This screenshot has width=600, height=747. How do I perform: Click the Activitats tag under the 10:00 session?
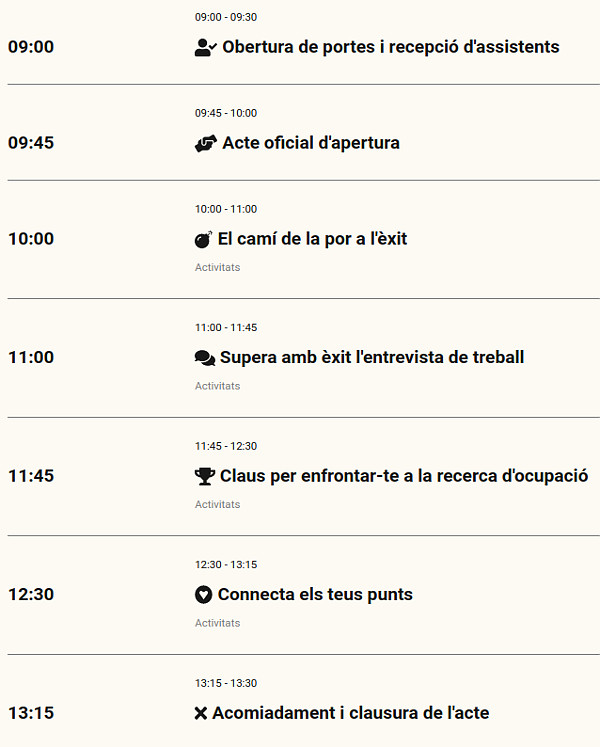point(217,267)
